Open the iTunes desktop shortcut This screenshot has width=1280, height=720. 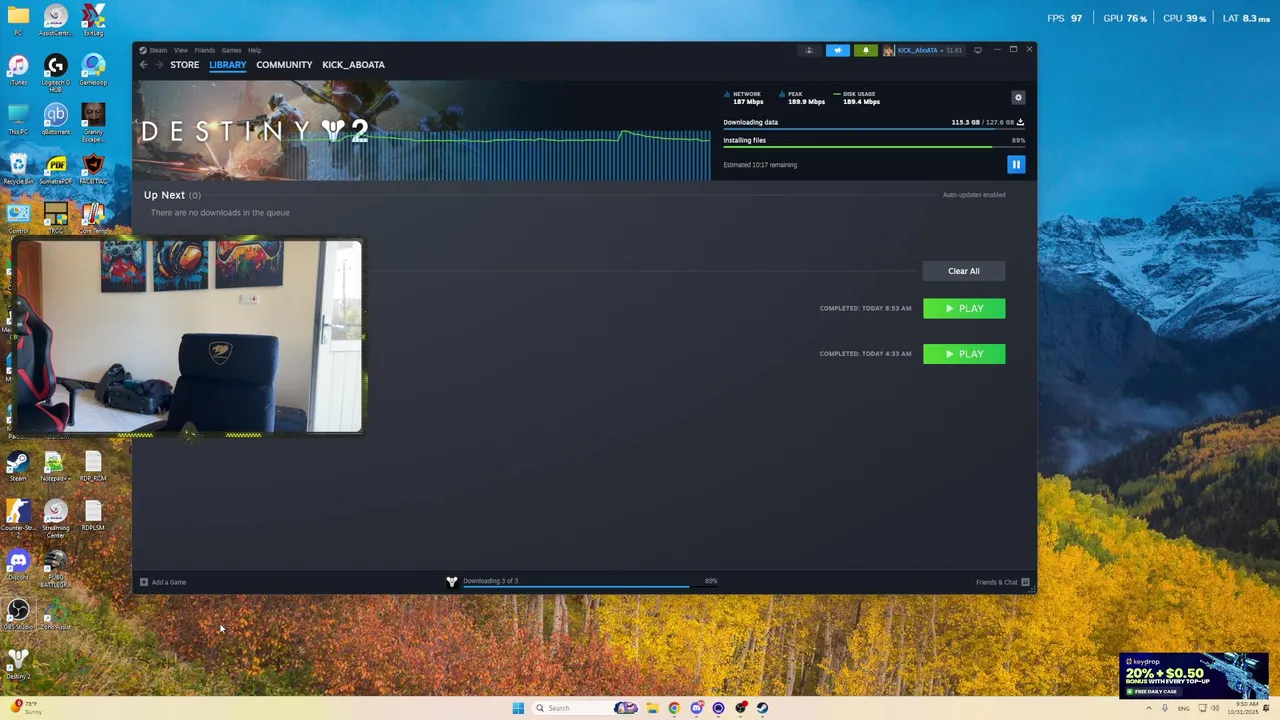(18, 70)
